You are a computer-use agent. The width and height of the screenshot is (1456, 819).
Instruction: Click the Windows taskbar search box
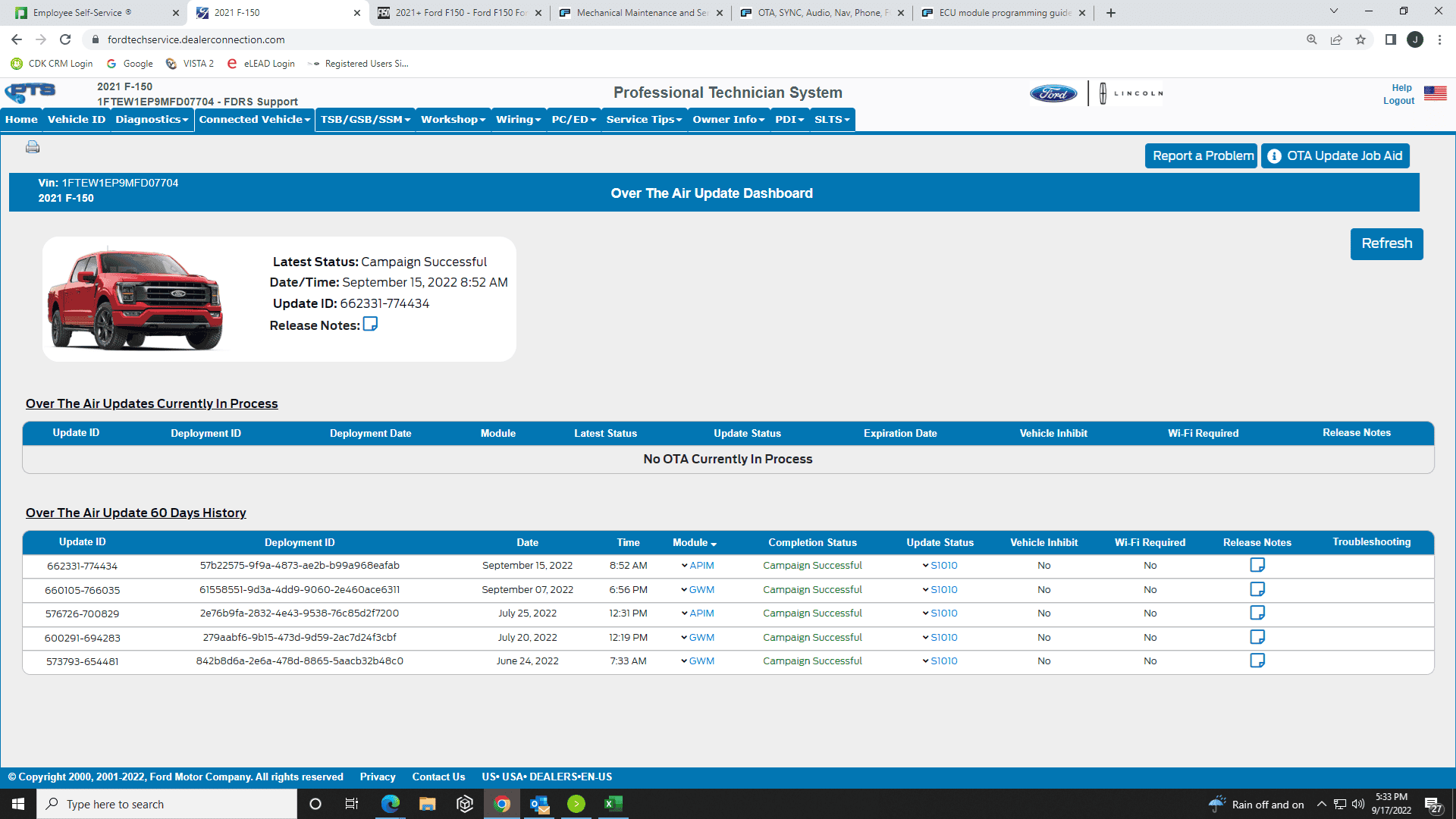[167, 804]
